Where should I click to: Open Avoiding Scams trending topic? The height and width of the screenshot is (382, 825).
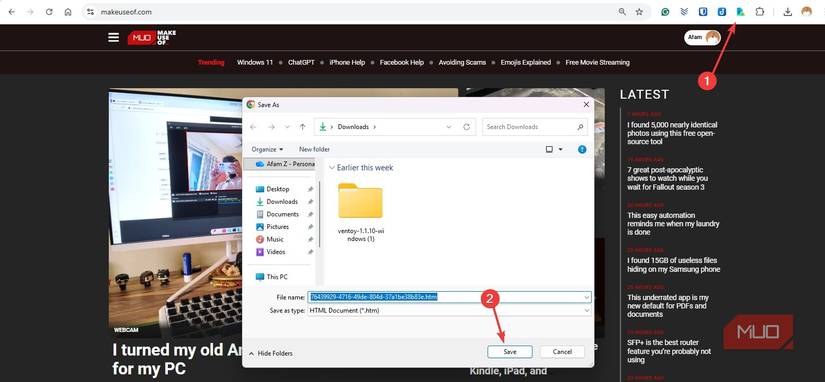(x=462, y=62)
